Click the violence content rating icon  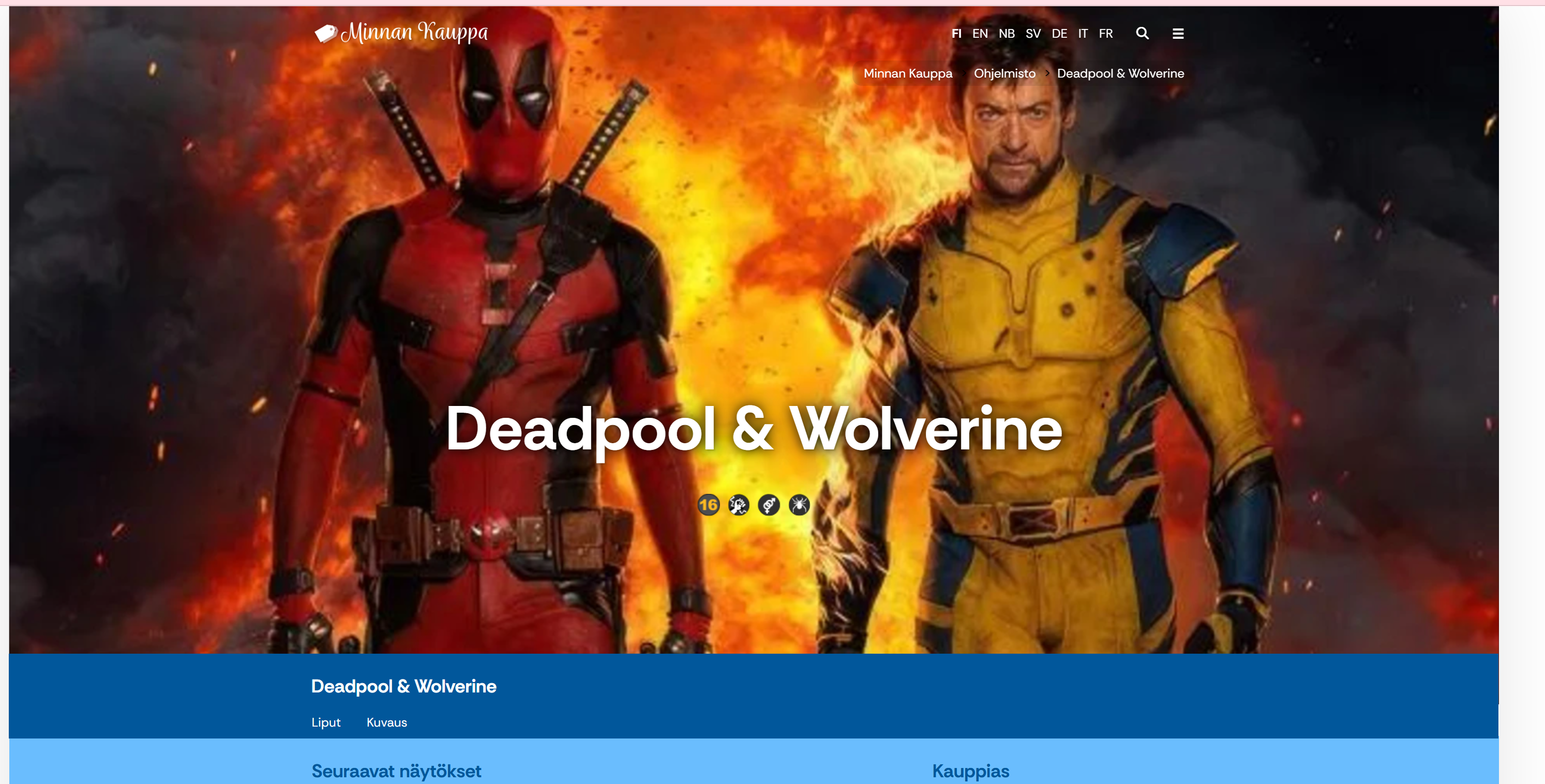click(738, 504)
